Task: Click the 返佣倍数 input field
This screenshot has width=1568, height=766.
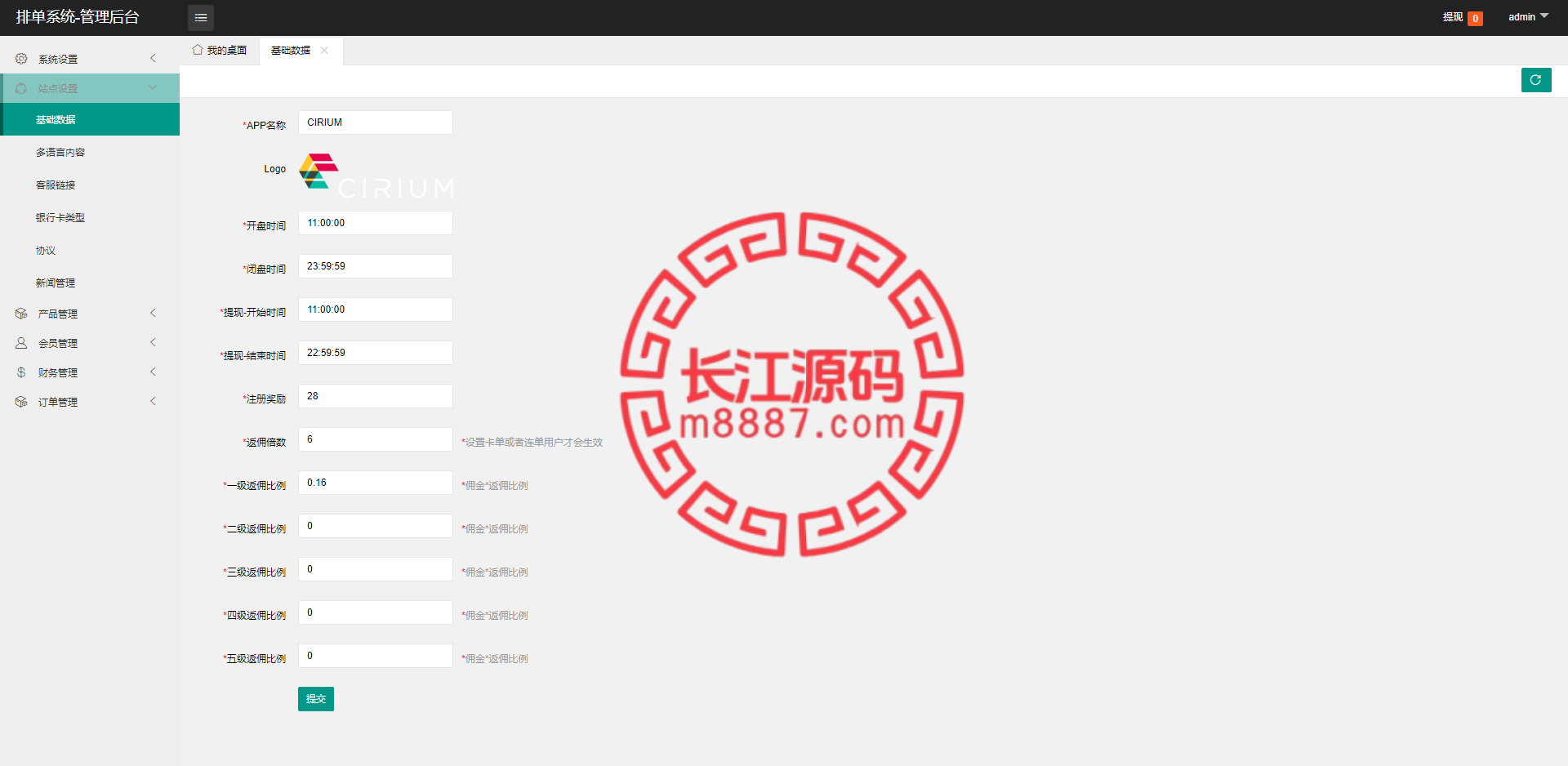Action: pyautogui.click(x=376, y=439)
